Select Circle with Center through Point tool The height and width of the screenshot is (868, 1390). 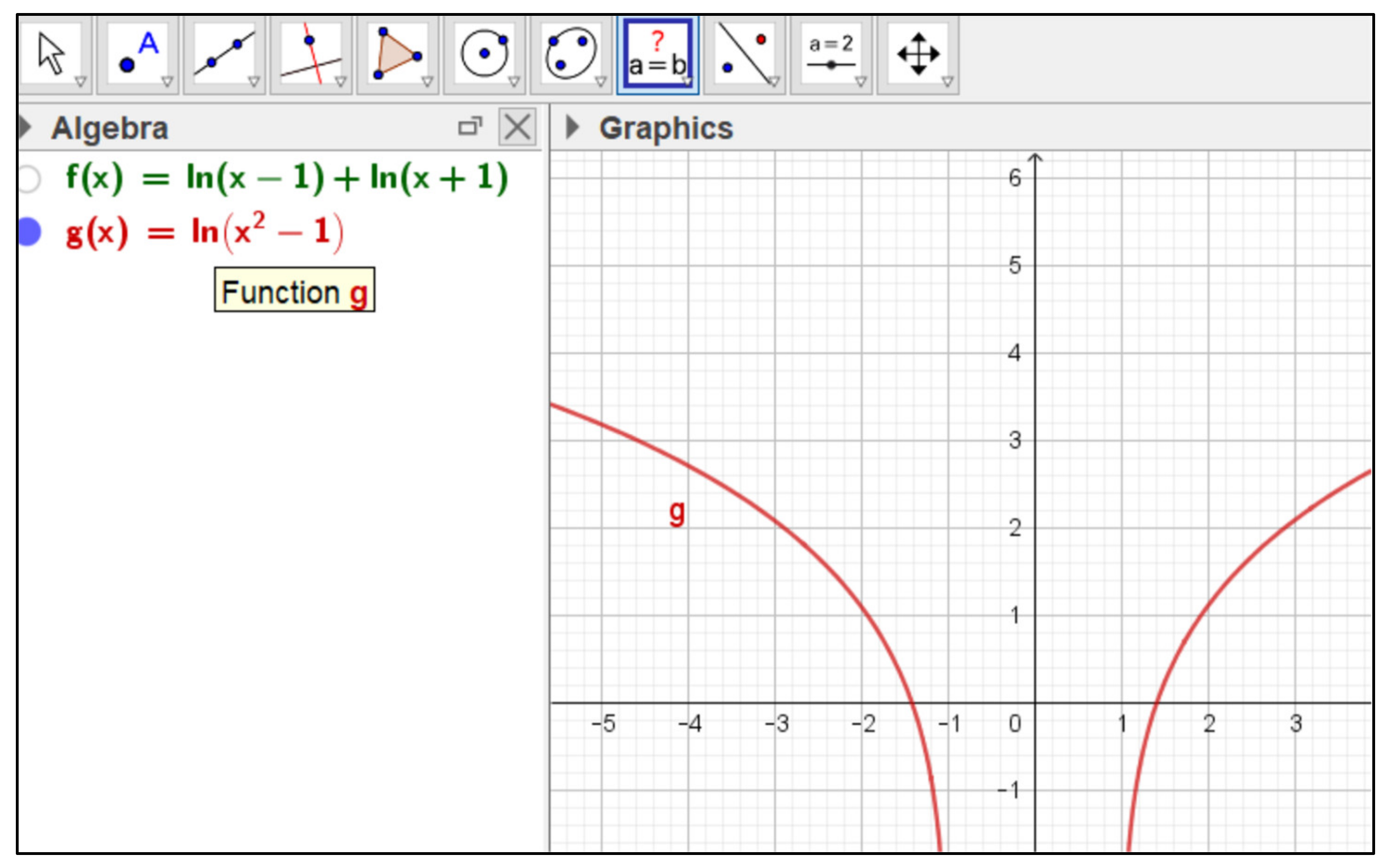(484, 54)
